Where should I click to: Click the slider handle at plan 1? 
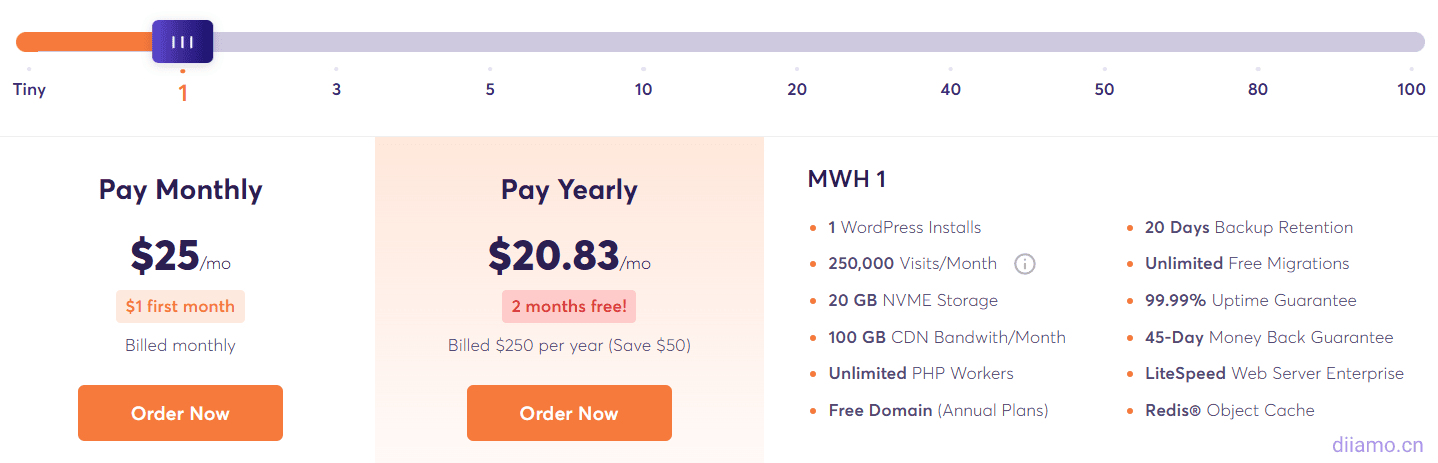[182, 42]
